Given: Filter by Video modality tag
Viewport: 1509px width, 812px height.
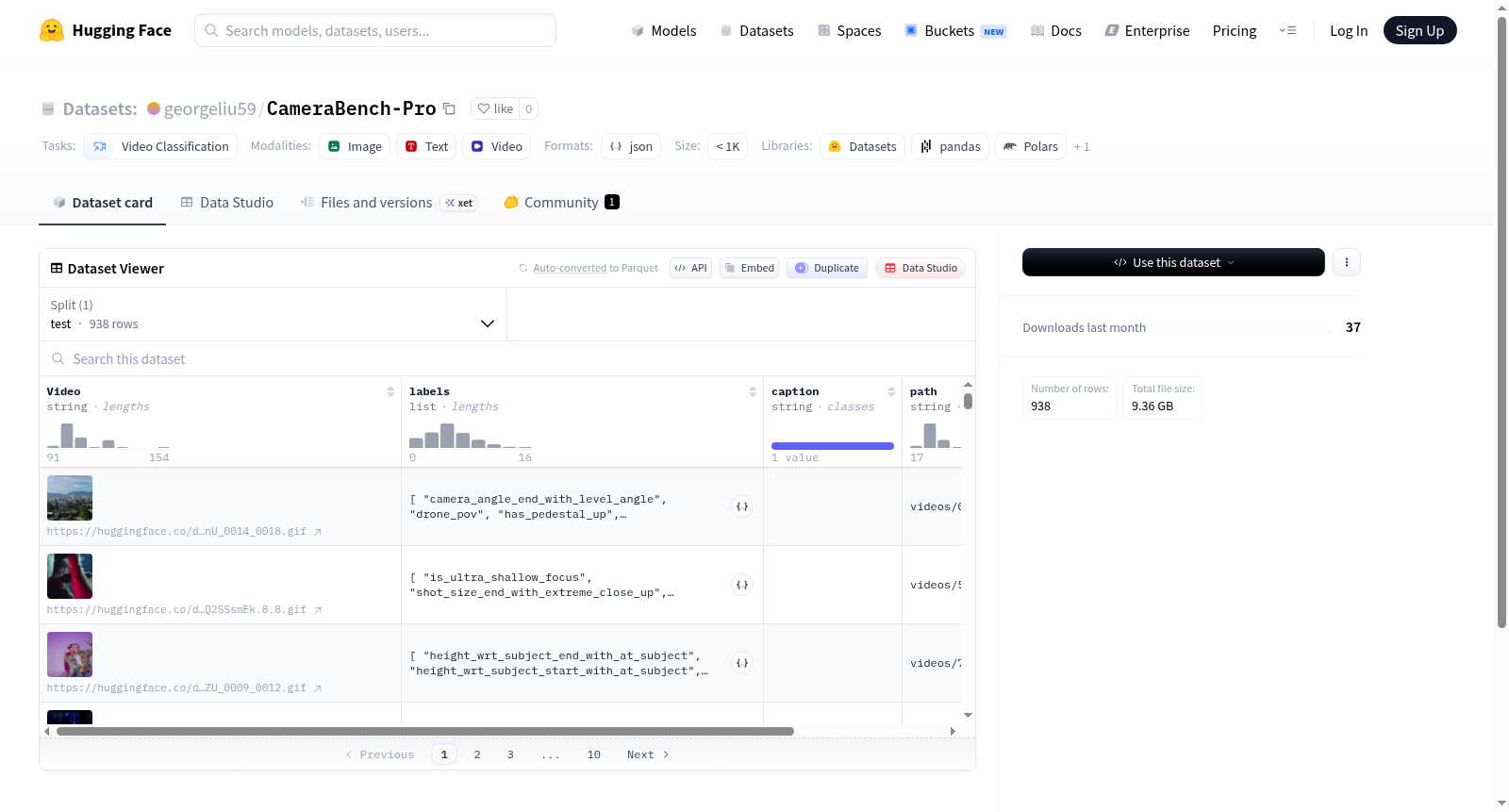Looking at the screenshot, I should click(496, 146).
